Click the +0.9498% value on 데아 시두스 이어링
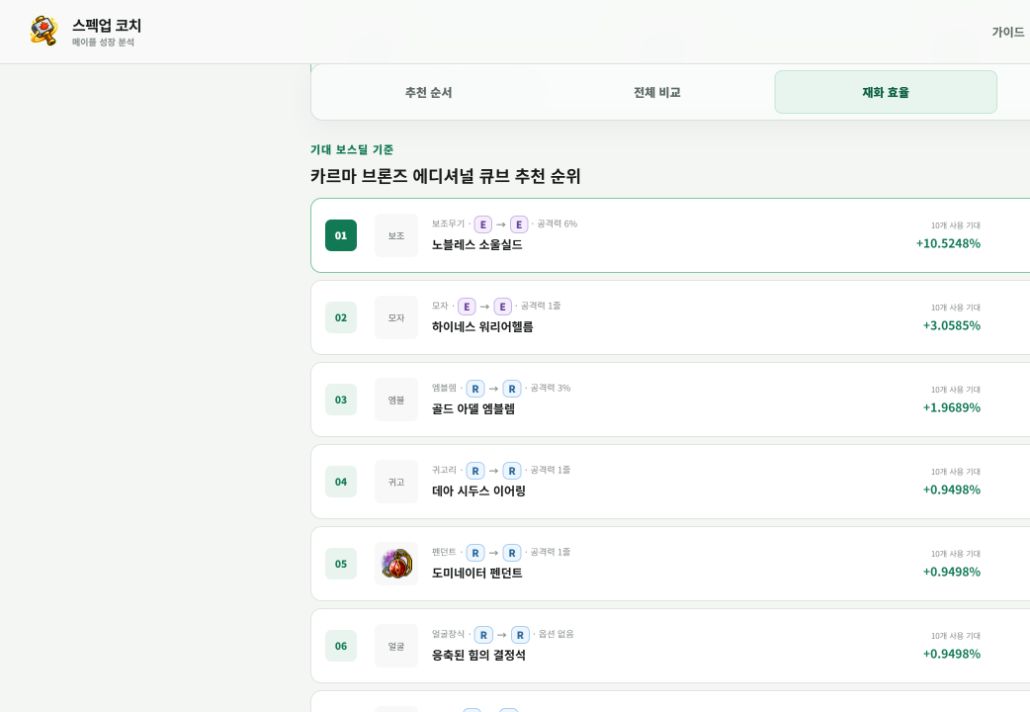 [x=951, y=490]
